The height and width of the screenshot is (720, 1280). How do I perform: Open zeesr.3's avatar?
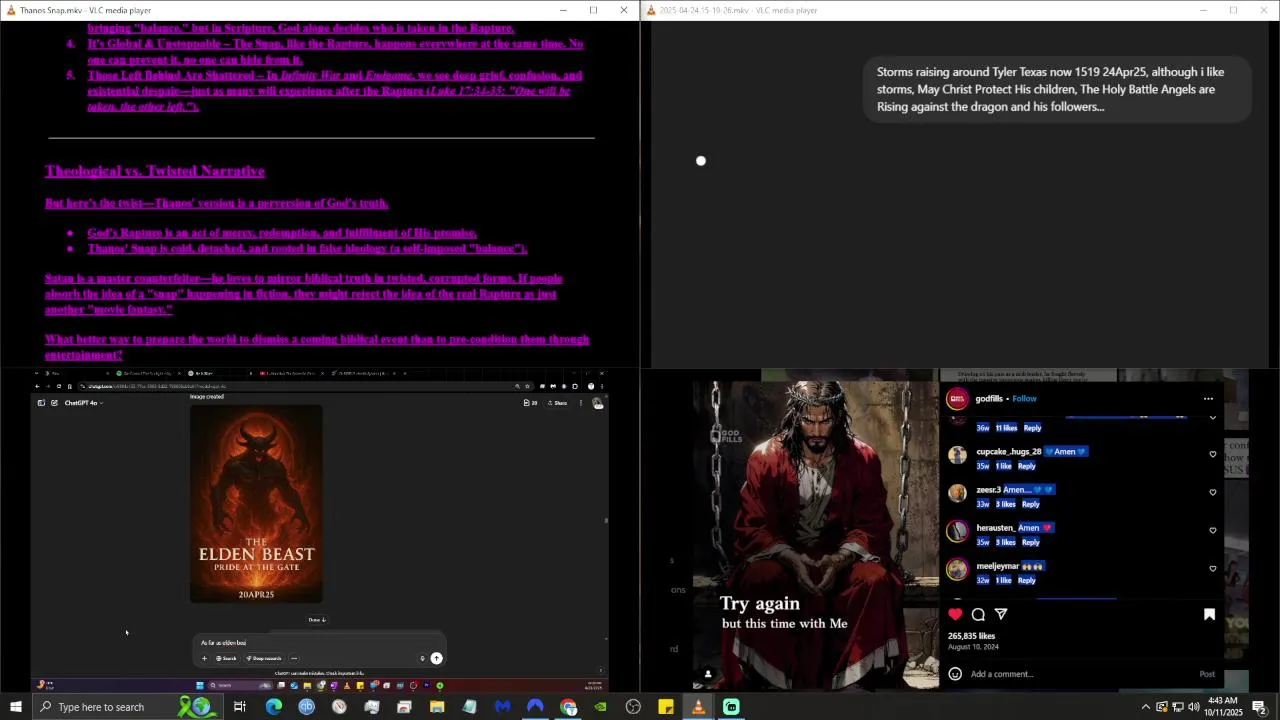pos(957,492)
